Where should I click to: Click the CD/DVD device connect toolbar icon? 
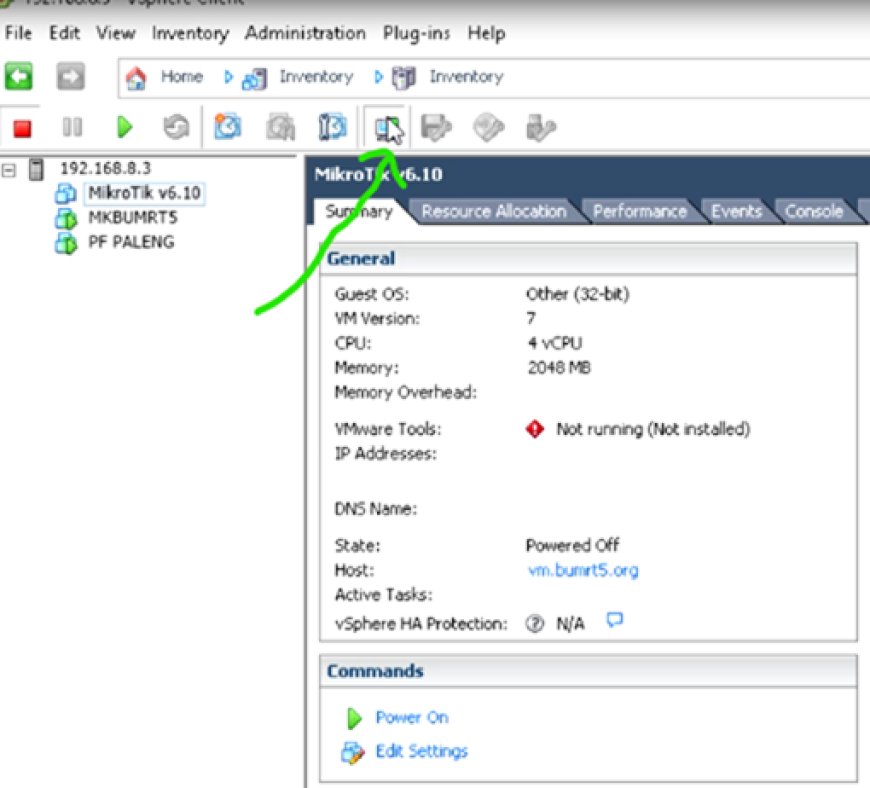(488, 128)
